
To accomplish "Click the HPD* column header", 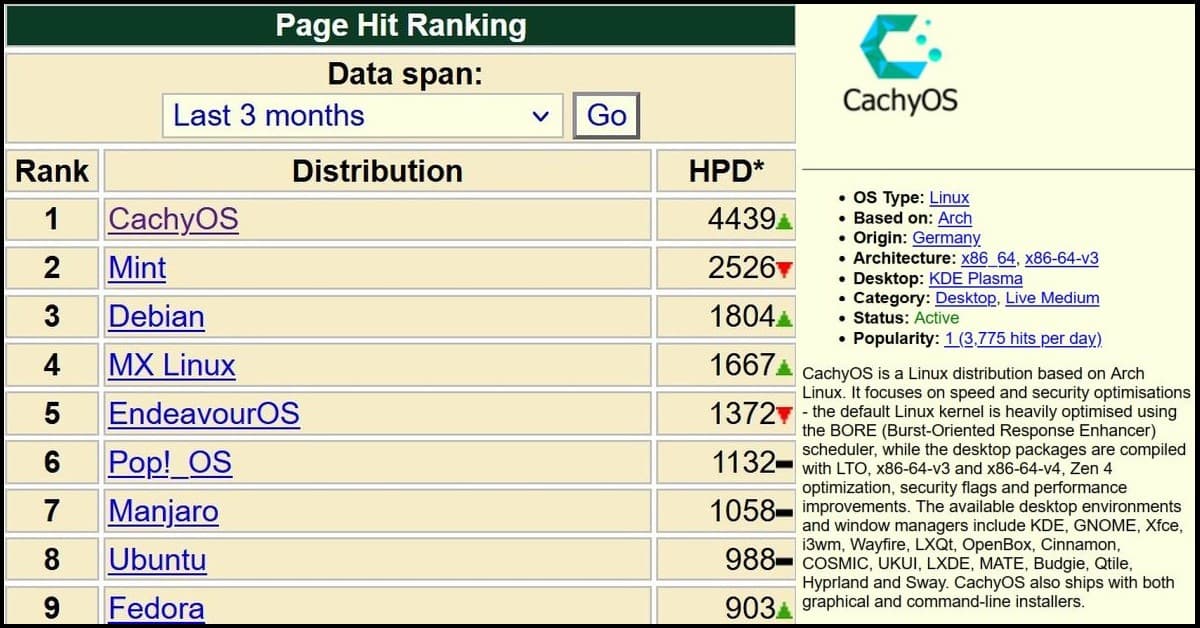I will [726, 171].
